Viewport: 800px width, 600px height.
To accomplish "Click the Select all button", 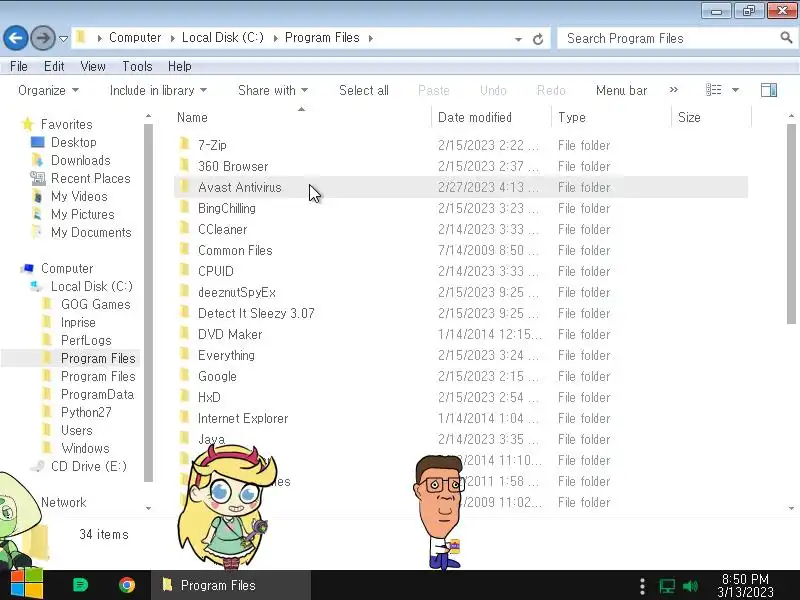I will point(364,90).
